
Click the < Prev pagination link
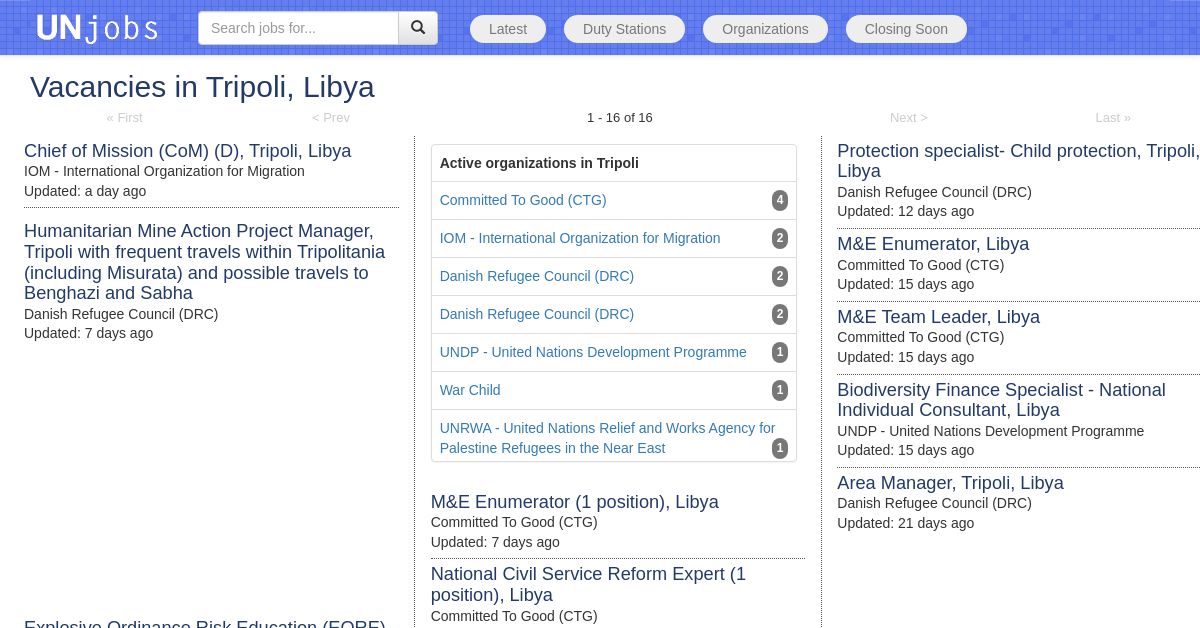click(331, 117)
